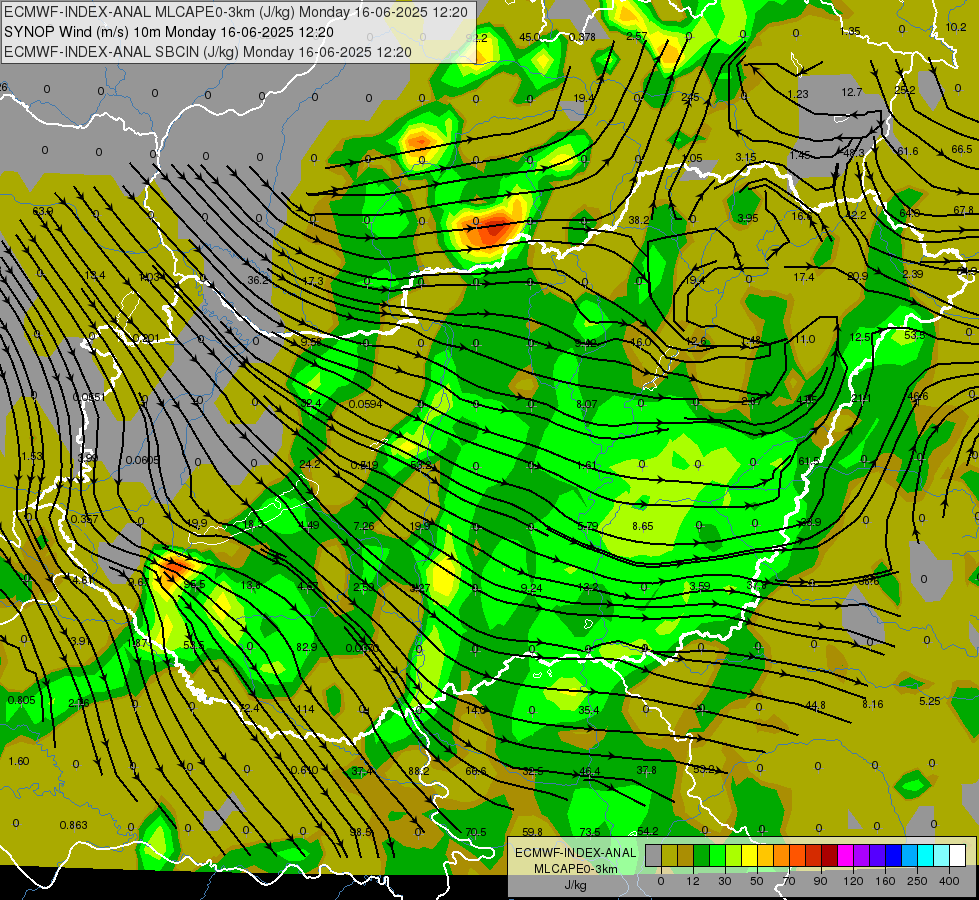Image resolution: width=979 pixels, height=900 pixels.
Task: Select the lime yellow-green legend swatch
Action: coord(734,855)
